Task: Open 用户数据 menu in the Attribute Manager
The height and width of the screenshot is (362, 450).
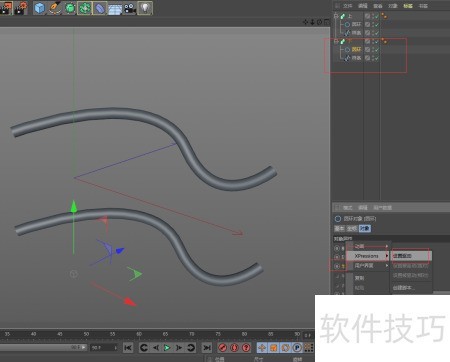Action: click(382, 208)
